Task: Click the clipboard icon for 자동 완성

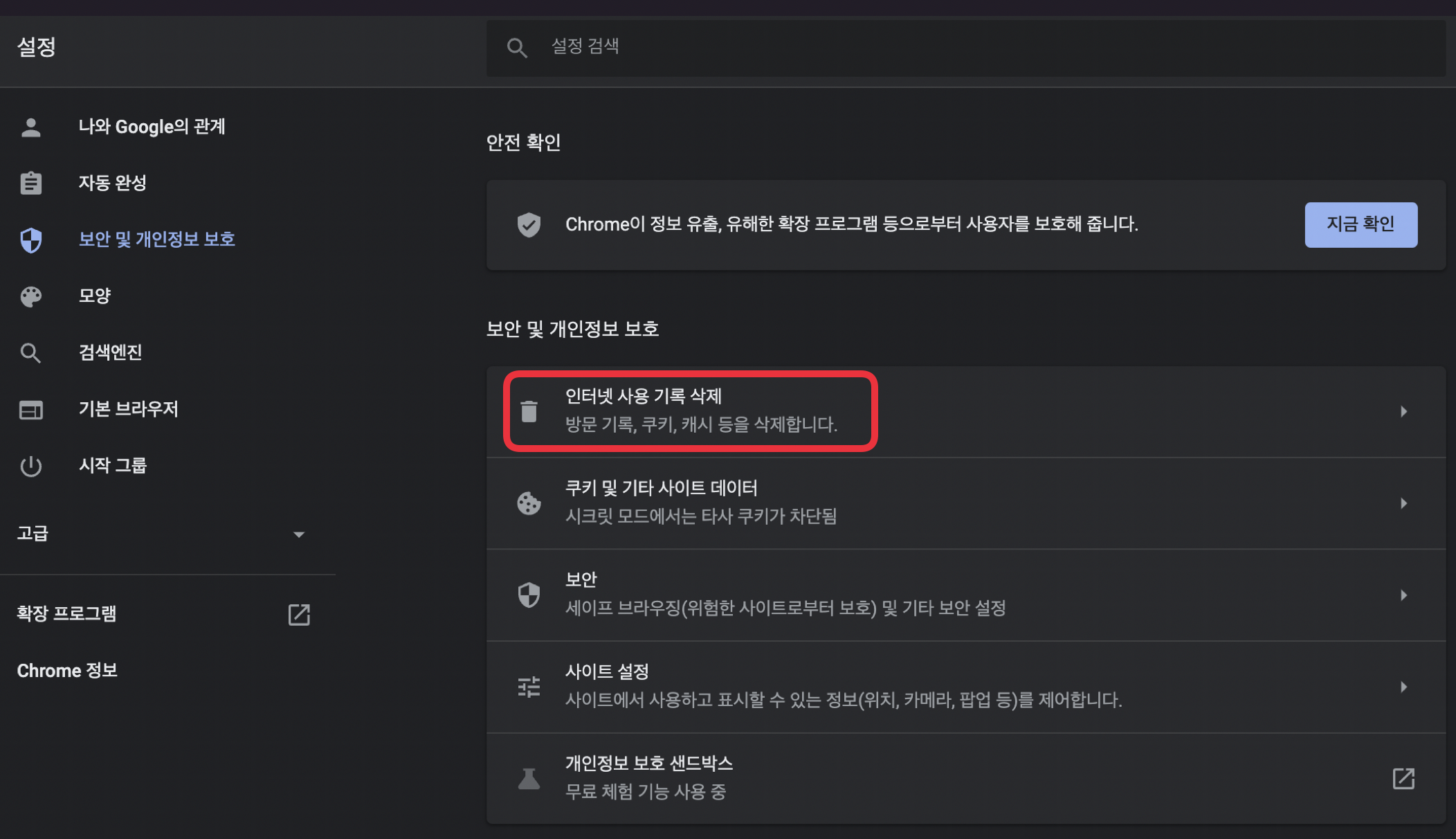Action: pos(30,183)
